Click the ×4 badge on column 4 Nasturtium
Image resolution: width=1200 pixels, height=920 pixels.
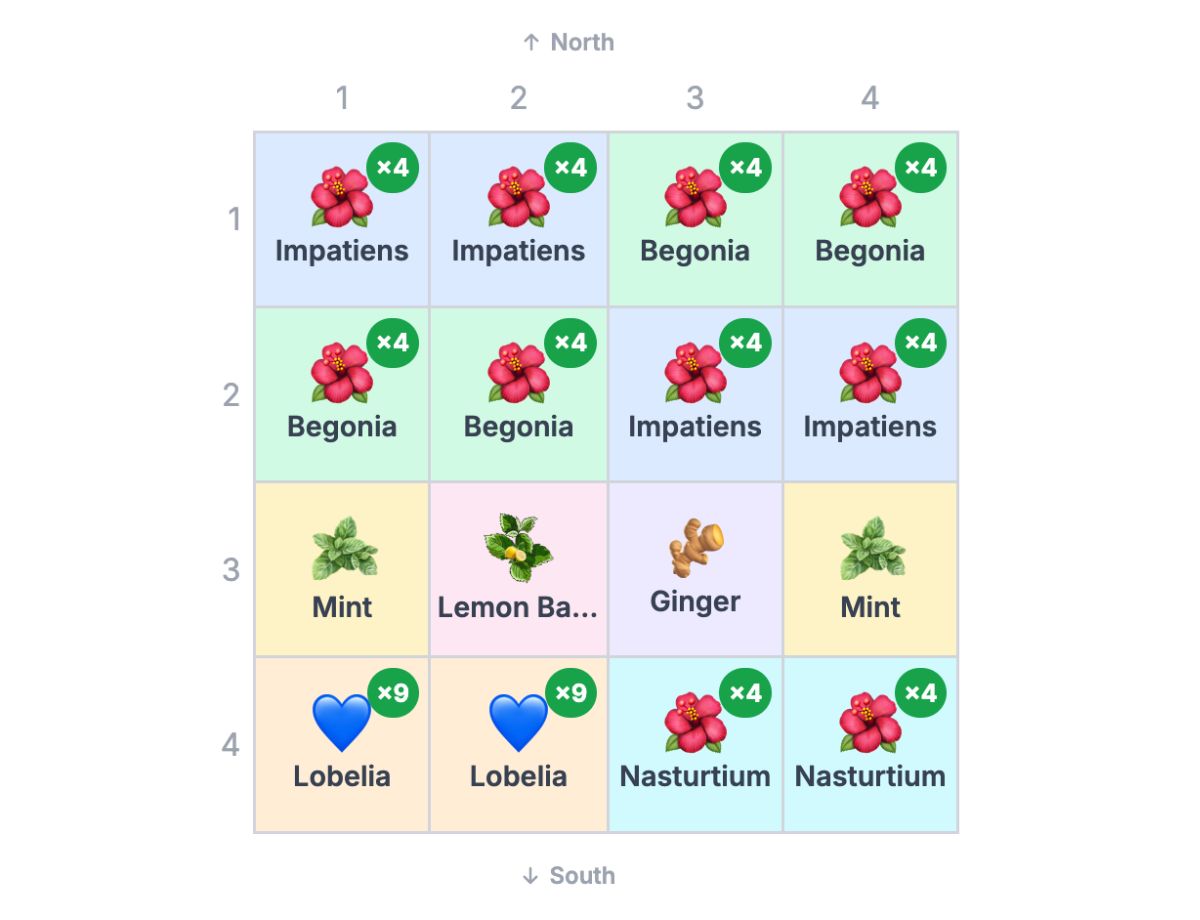pos(921,693)
